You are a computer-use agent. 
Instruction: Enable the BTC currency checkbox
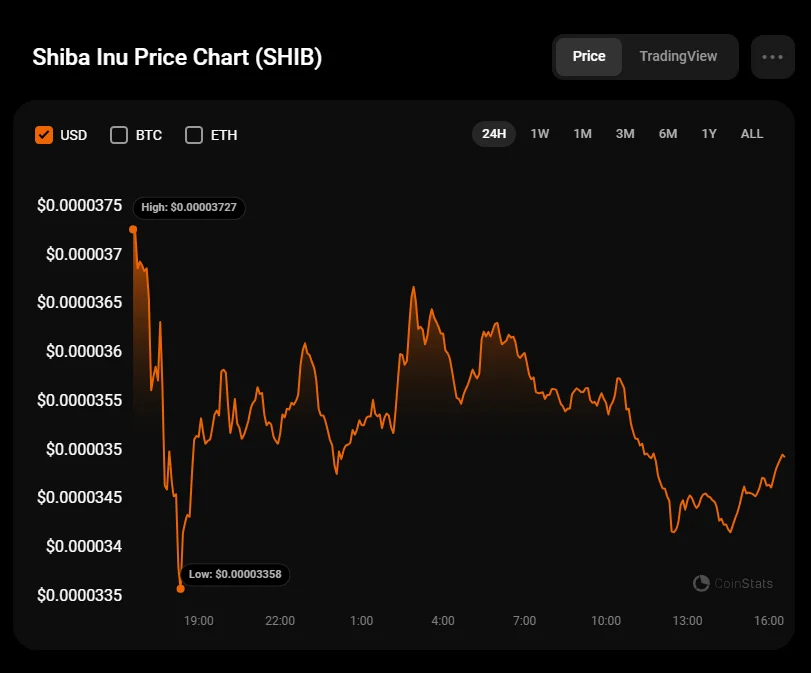119,135
